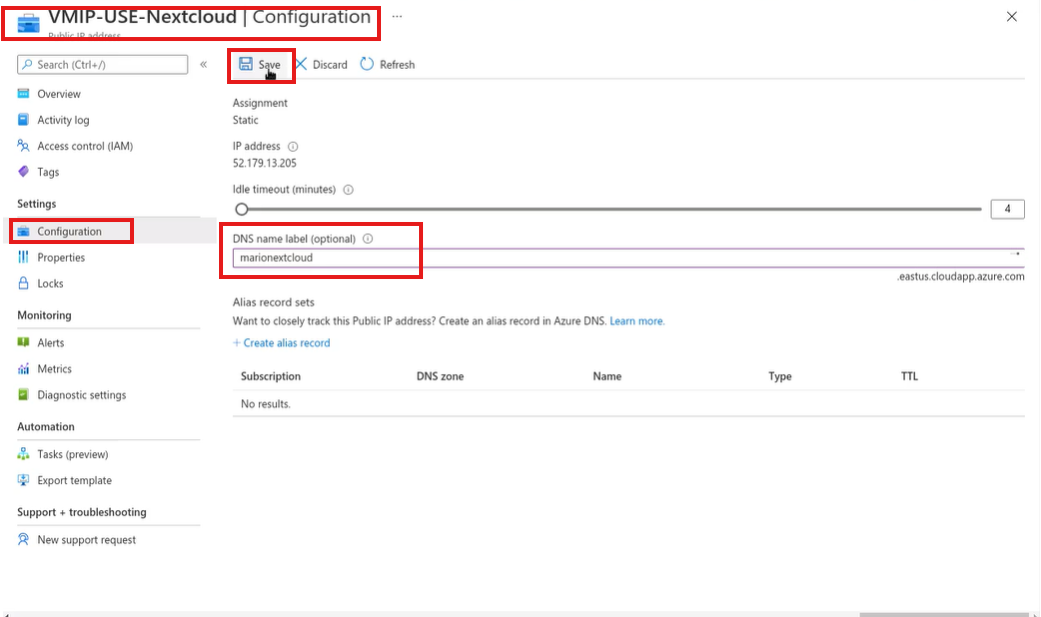
Task: Open Export template
Action: 74,480
